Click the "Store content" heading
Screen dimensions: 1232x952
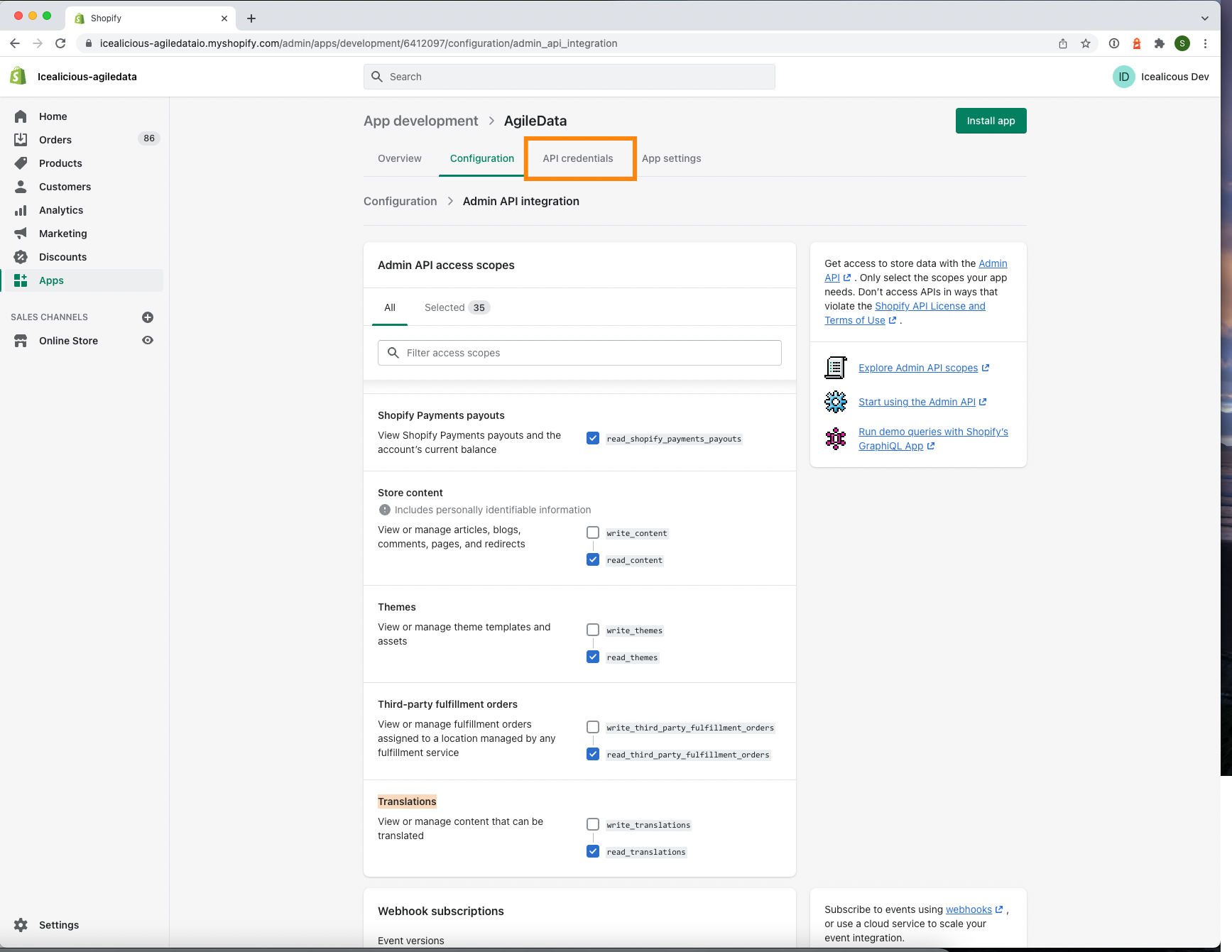(410, 493)
